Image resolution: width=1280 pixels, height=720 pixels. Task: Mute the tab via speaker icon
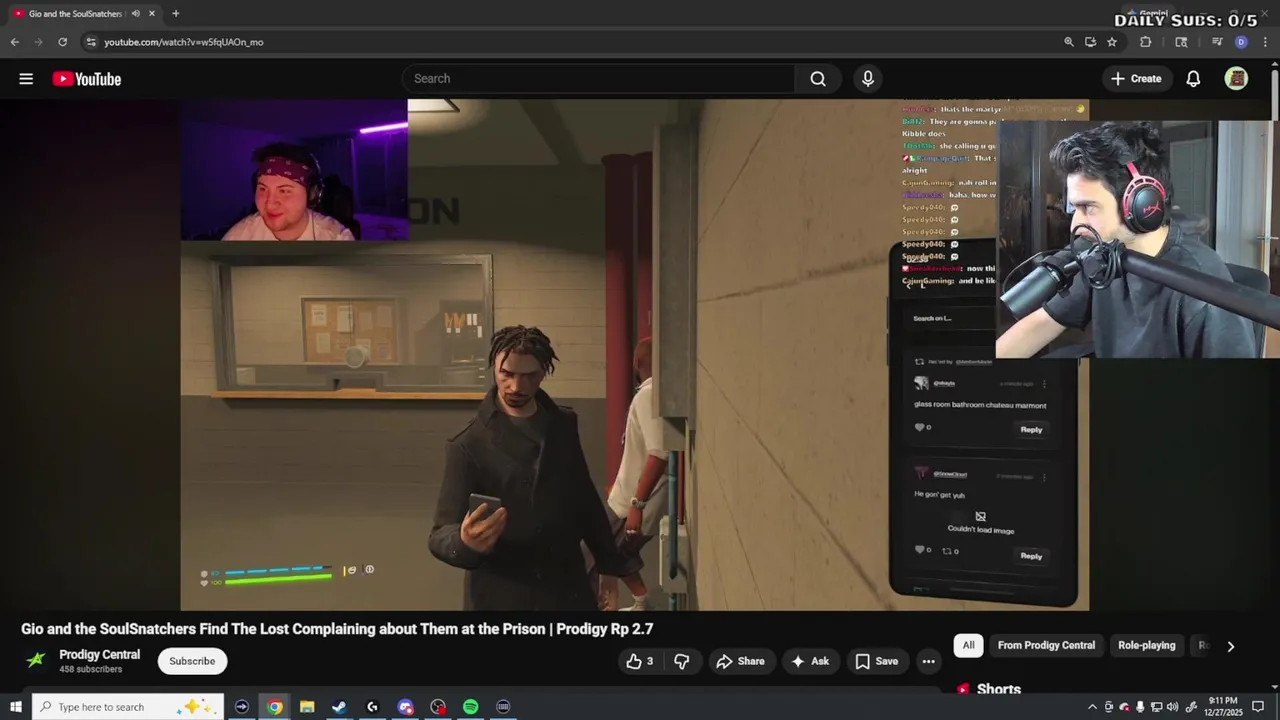135,13
